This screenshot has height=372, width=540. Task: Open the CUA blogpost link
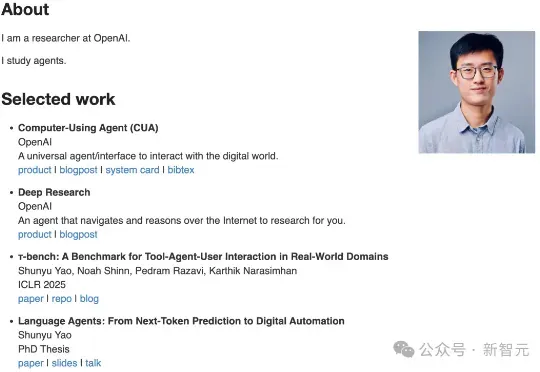(79, 170)
